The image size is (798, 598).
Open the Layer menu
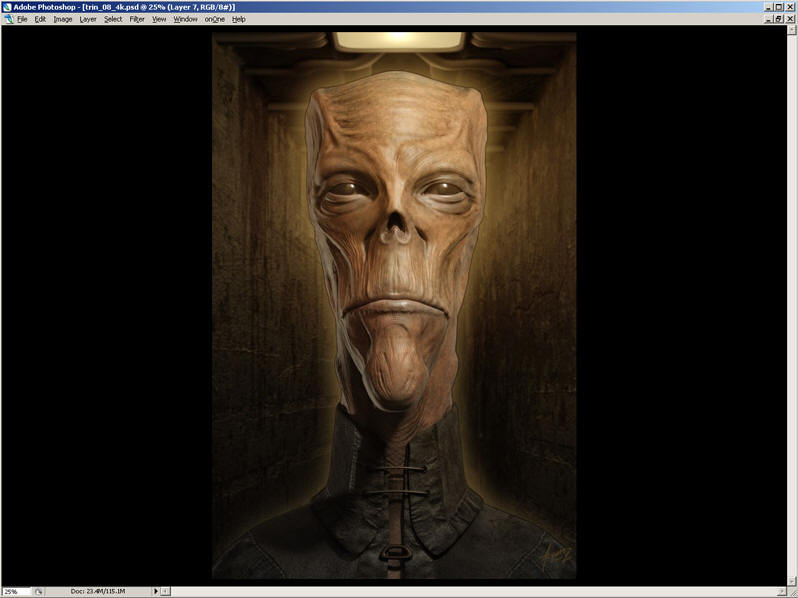[88, 19]
